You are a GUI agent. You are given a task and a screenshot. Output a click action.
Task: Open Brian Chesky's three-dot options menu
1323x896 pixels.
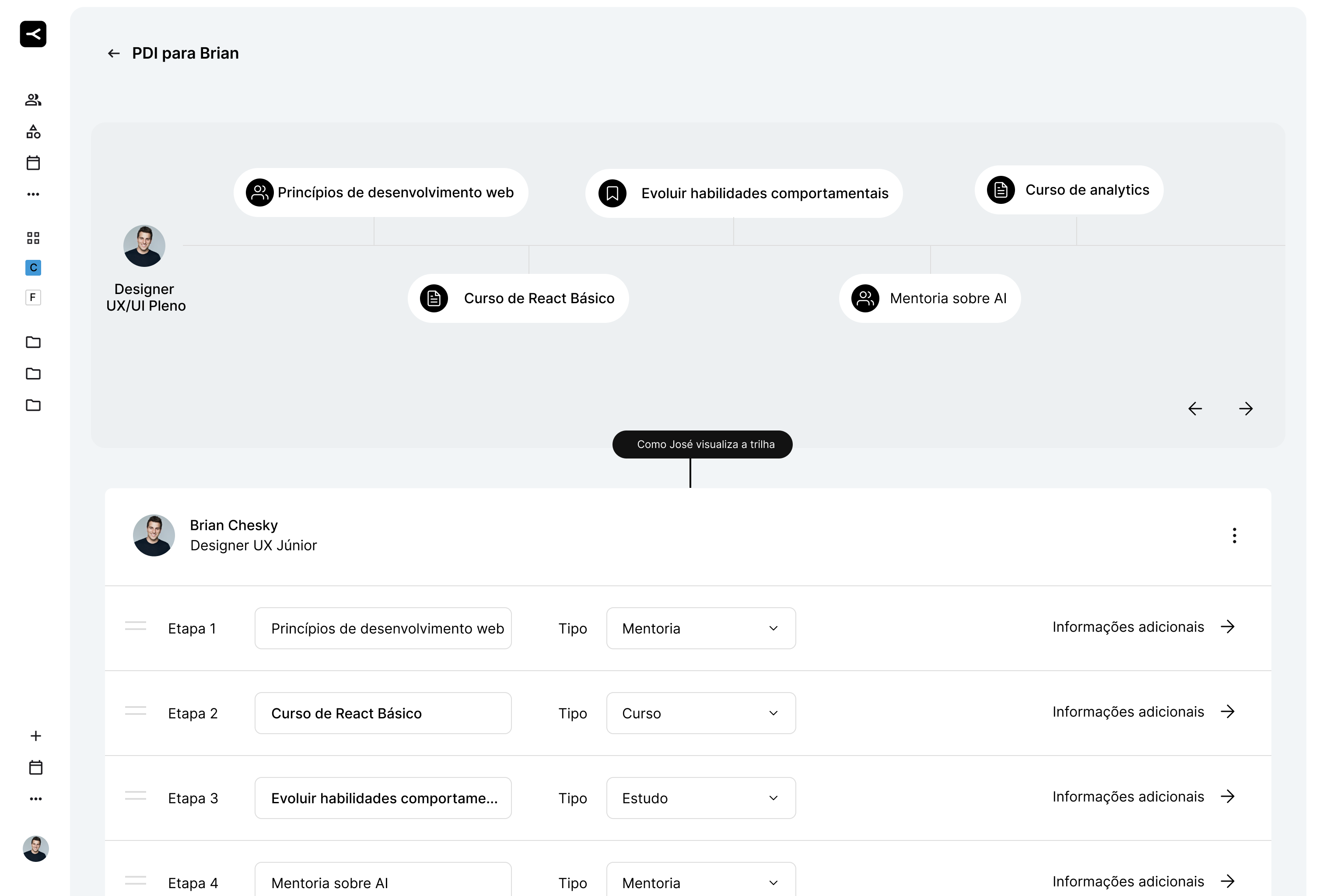[1234, 535]
